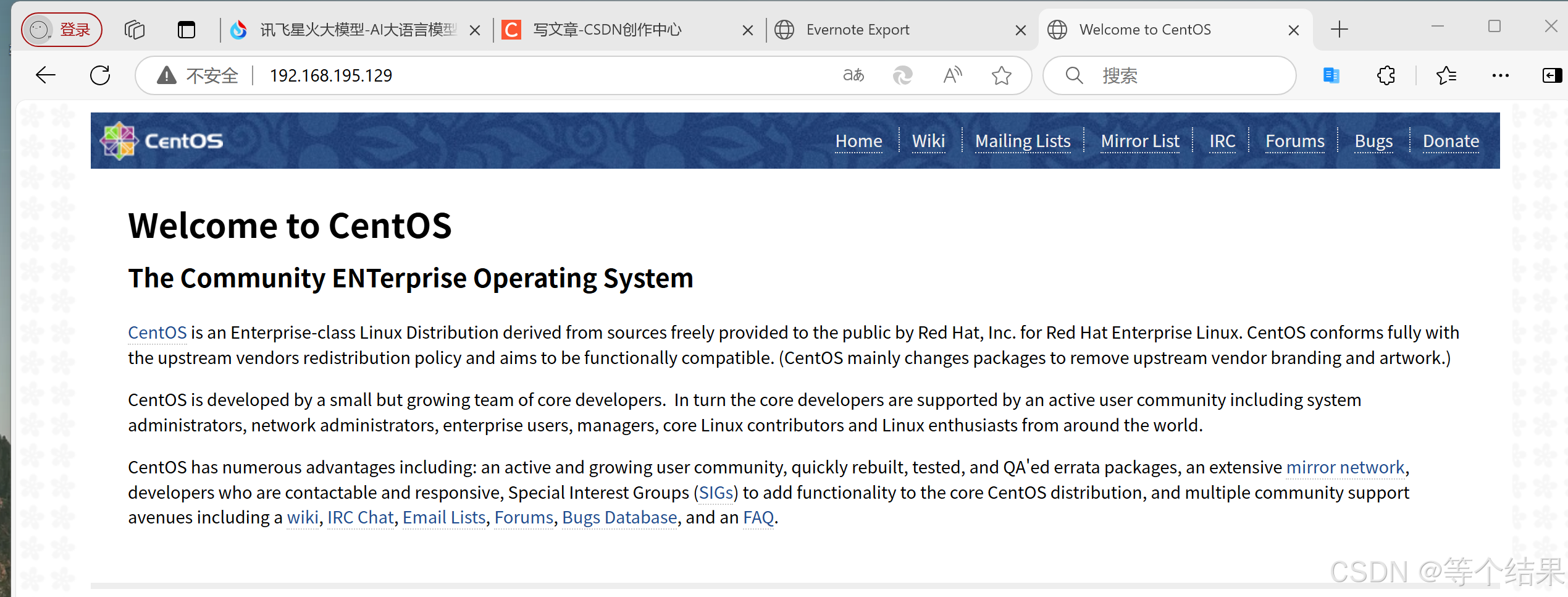Image resolution: width=1568 pixels, height=597 pixels.
Task: Close the Welcome to CentOS tab
Action: tap(1294, 30)
